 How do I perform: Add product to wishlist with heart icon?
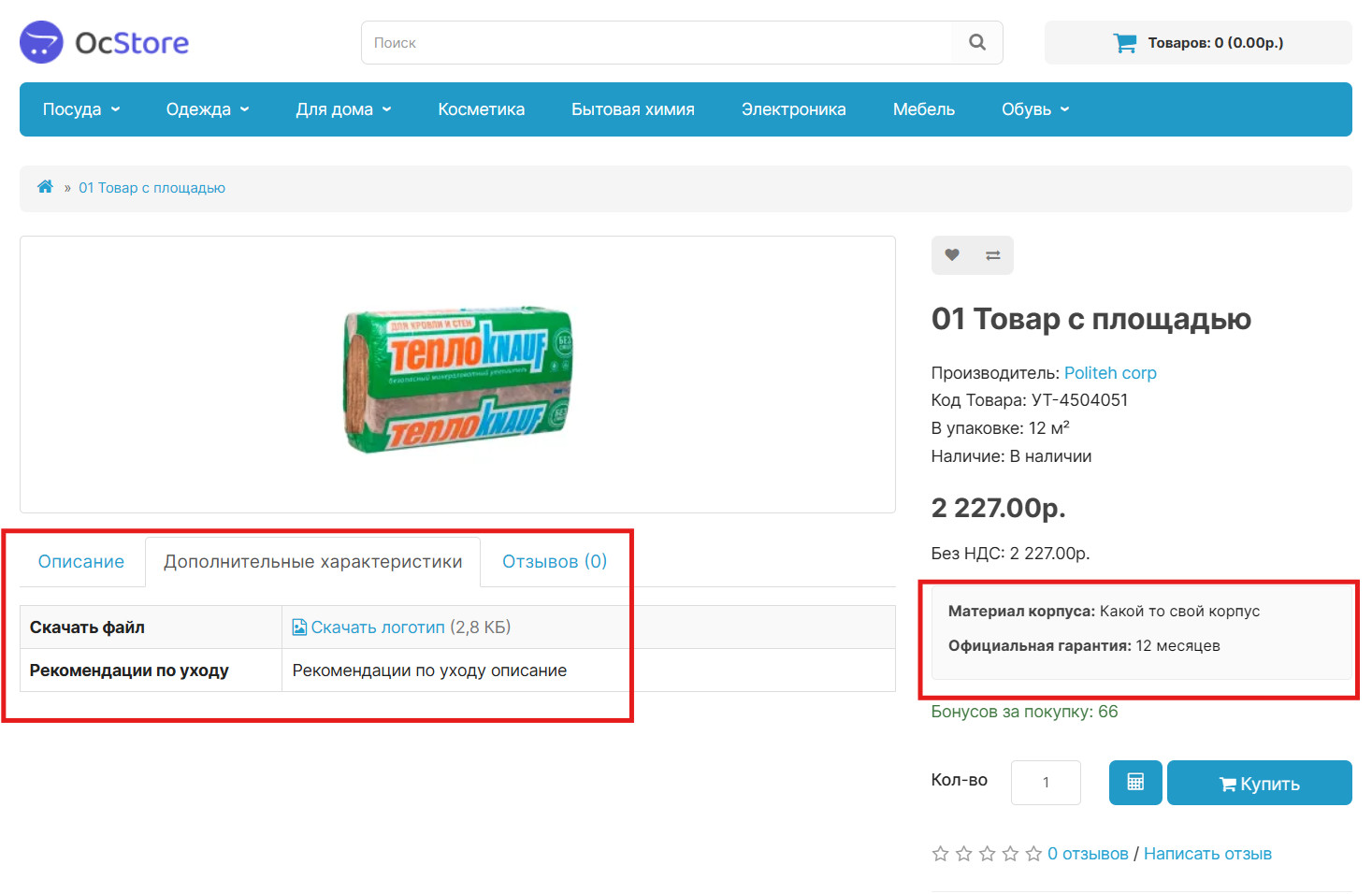952,255
